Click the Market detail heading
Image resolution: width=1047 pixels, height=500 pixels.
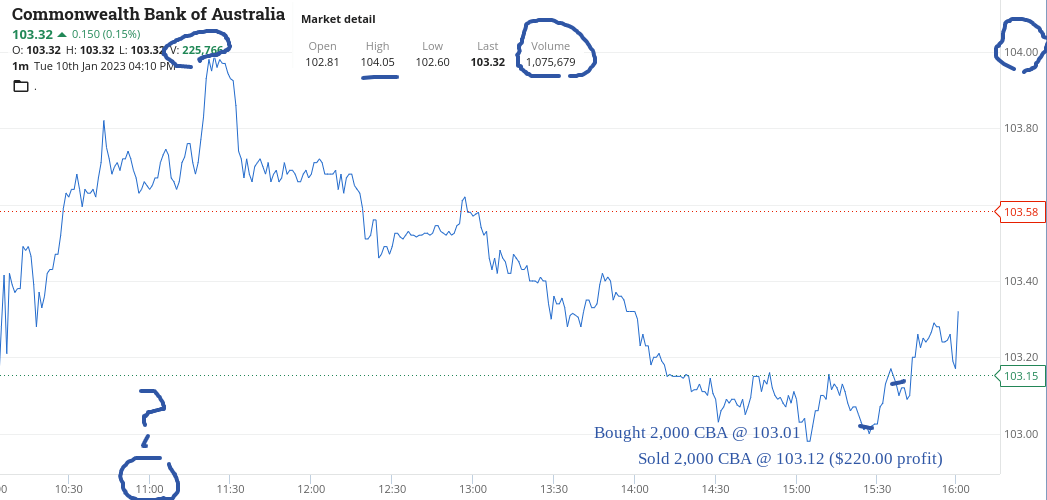[x=338, y=19]
